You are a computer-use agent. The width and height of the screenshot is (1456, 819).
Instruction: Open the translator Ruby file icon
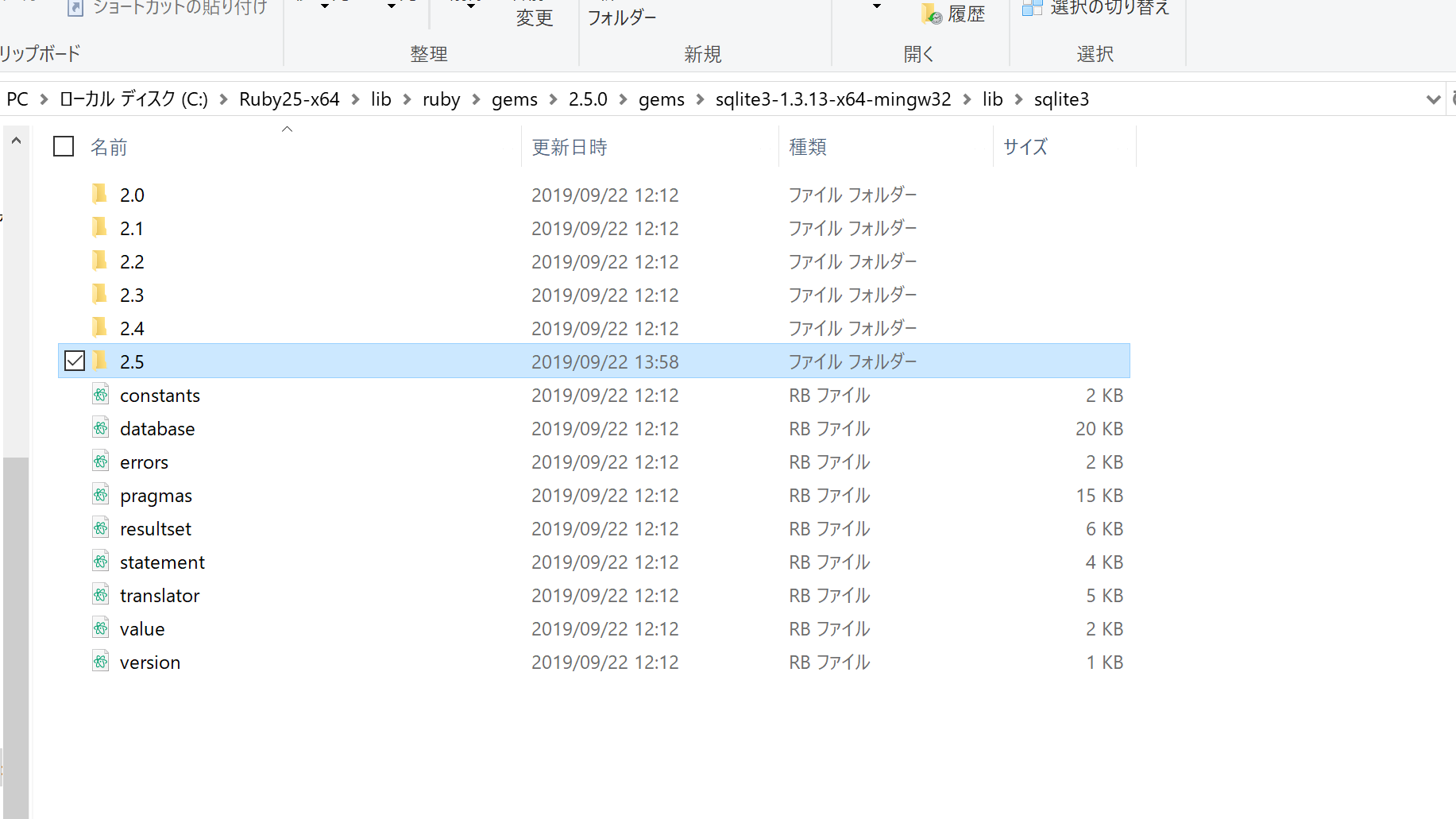click(101, 595)
